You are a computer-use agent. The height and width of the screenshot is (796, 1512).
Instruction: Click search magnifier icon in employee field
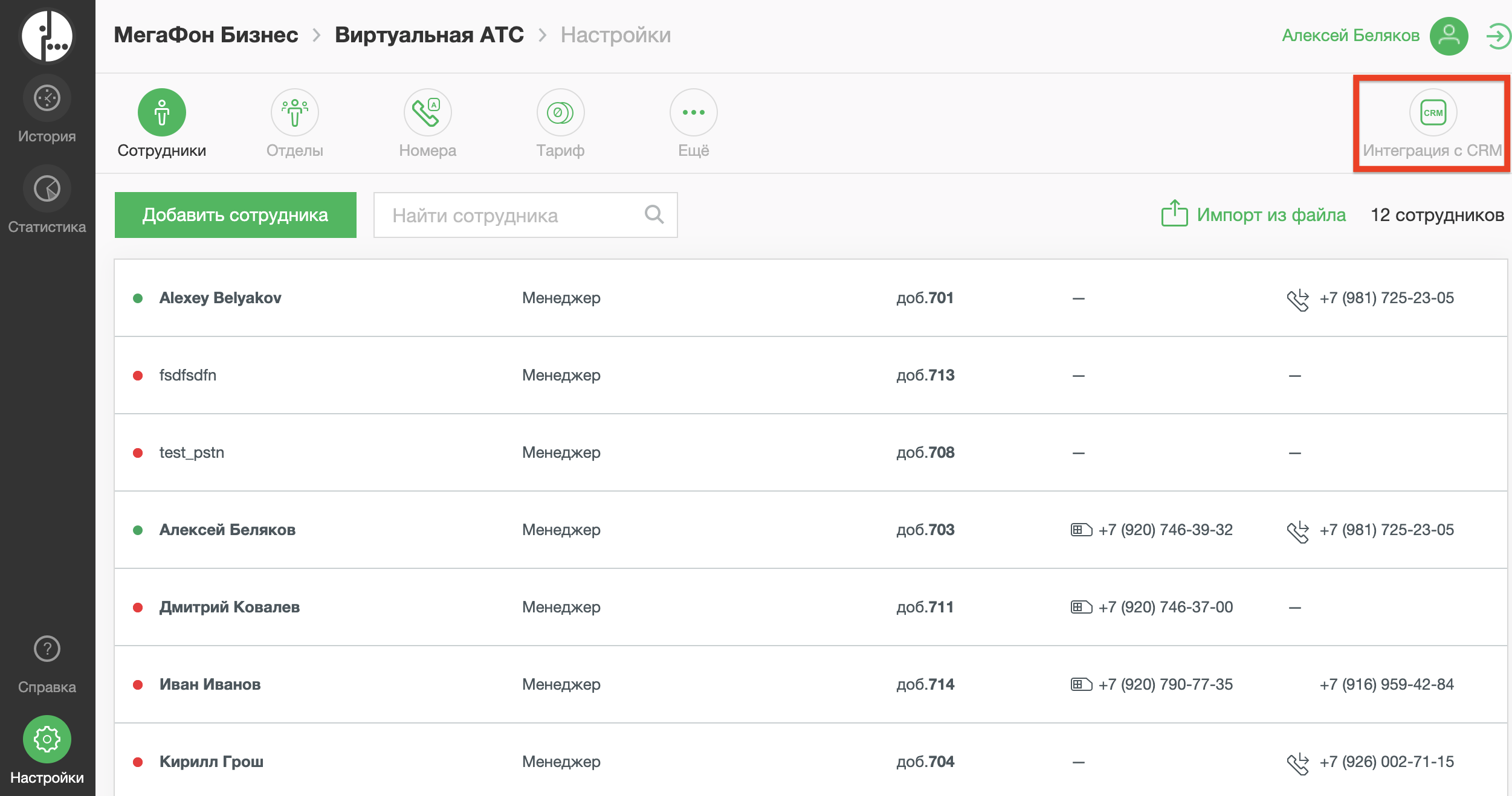point(654,214)
